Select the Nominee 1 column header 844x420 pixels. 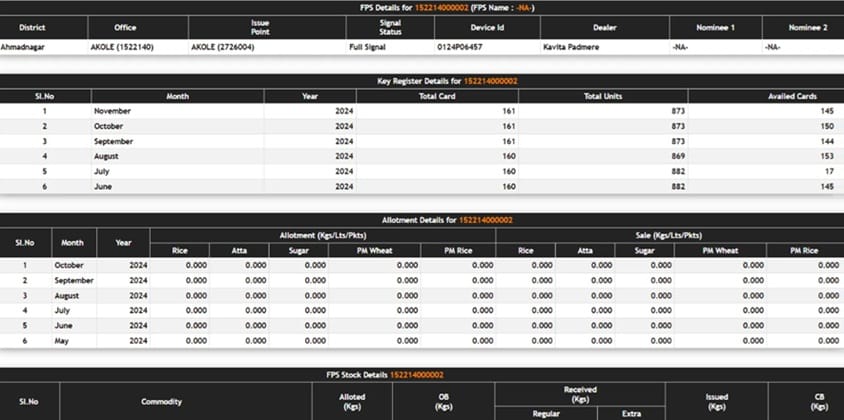click(x=715, y=27)
